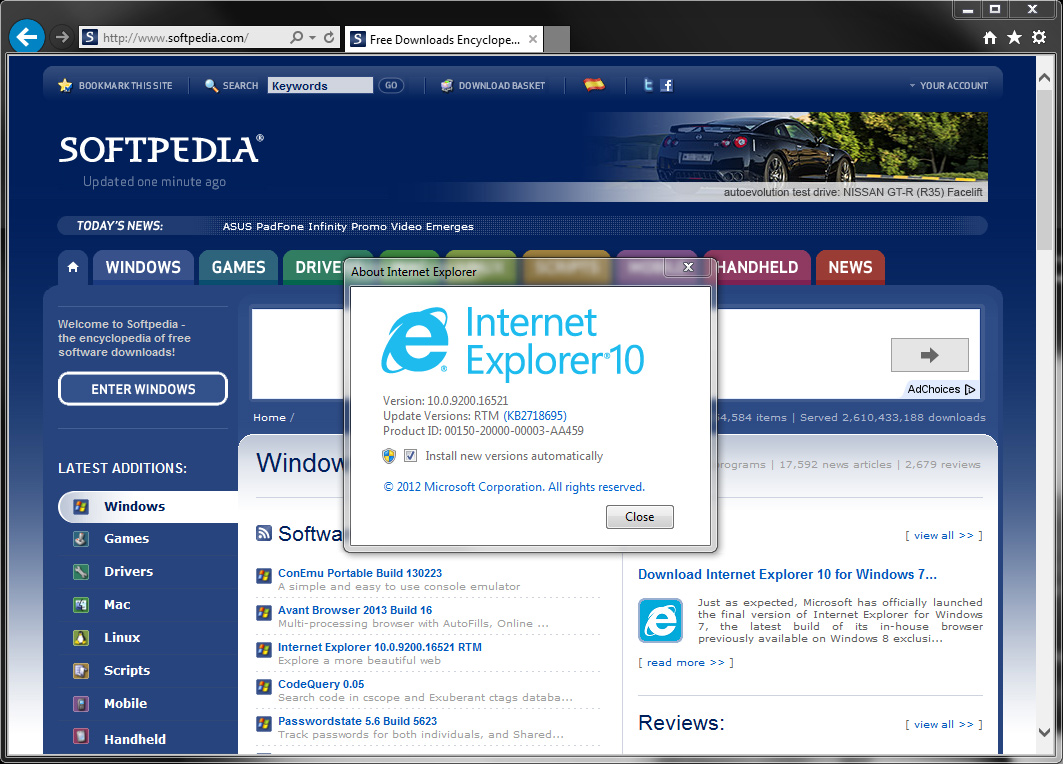Open Softpedia's Facebook icon

667,85
